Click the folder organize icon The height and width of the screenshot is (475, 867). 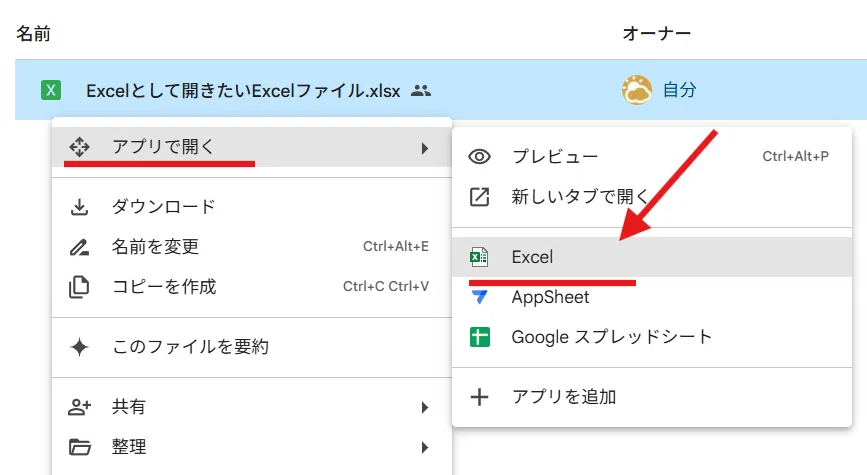[80, 447]
